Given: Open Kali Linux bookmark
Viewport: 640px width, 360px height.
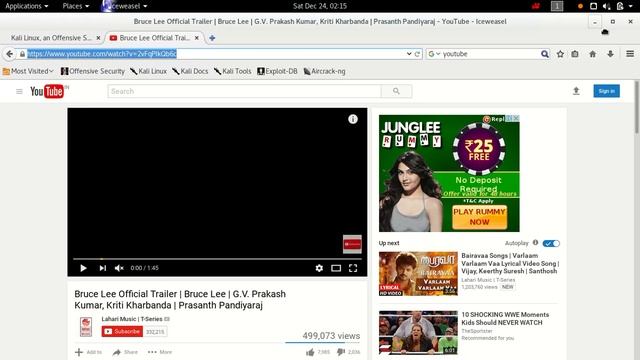Looking at the screenshot, I should pos(149,71).
